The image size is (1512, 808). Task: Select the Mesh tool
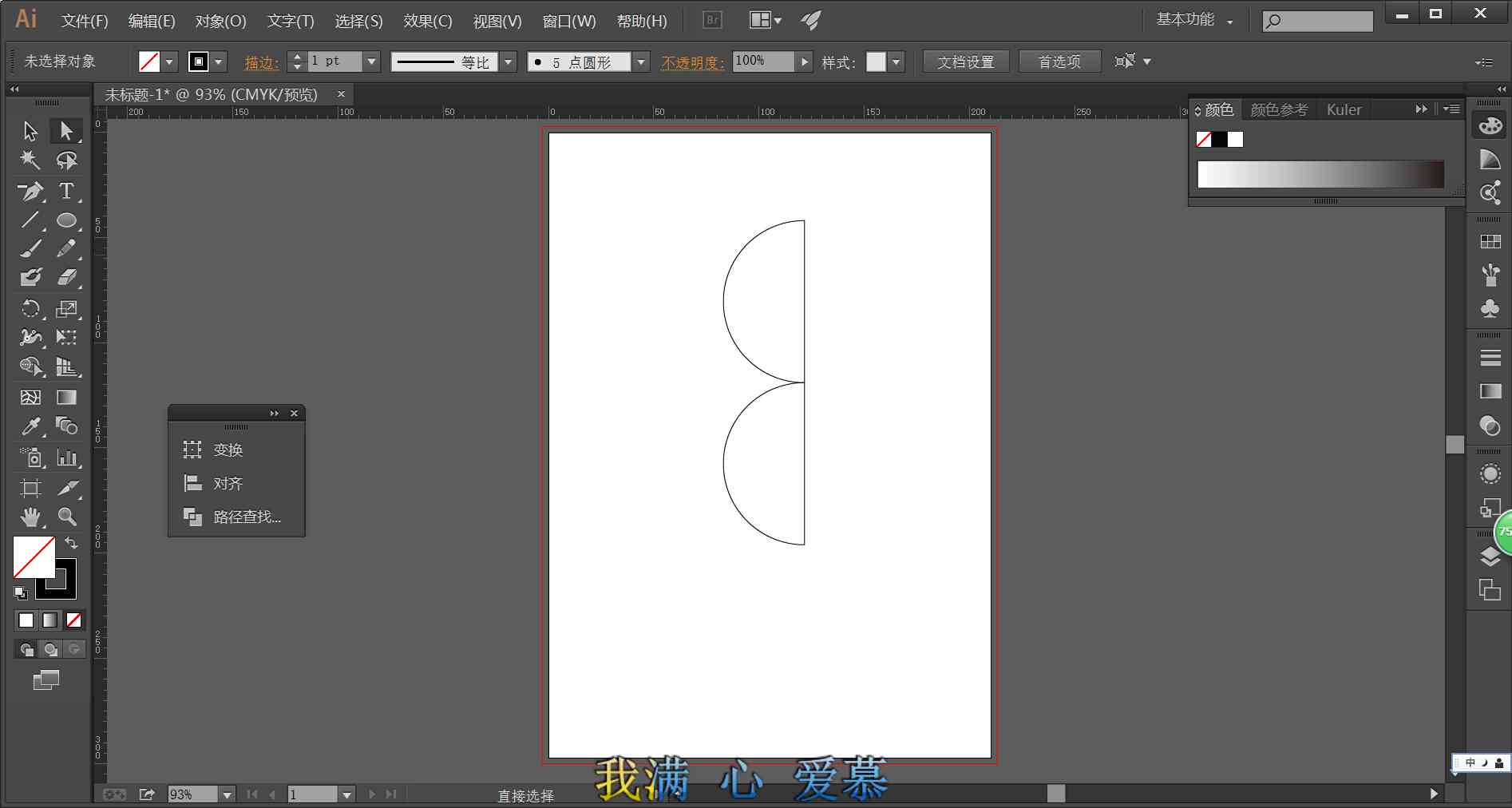coord(30,397)
